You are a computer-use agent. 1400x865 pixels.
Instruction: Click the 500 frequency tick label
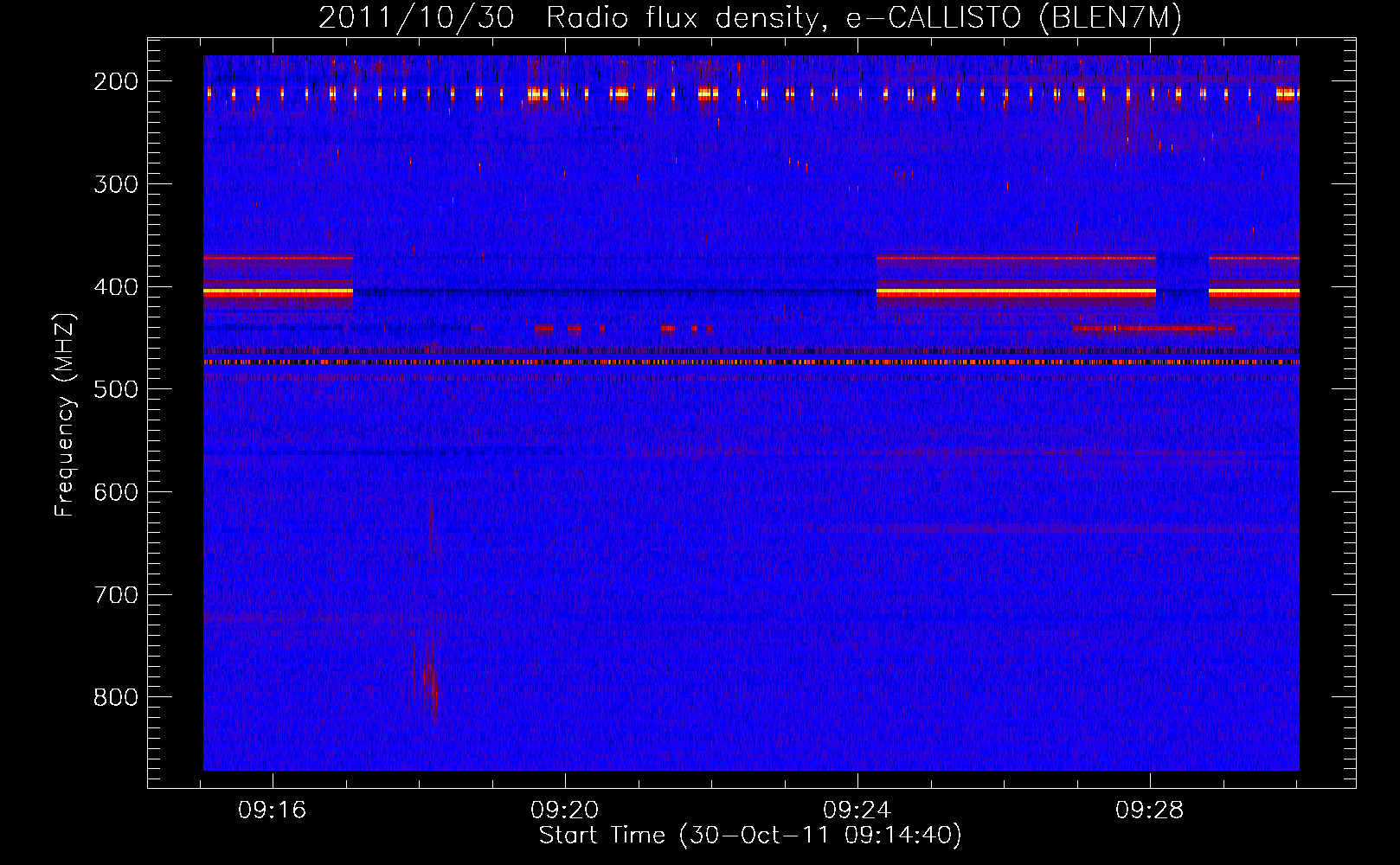tap(116, 390)
